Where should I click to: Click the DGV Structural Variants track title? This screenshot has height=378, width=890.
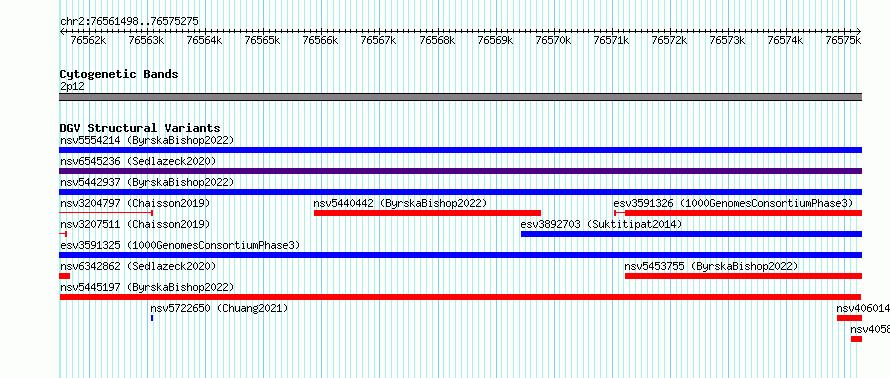pos(140,128)
